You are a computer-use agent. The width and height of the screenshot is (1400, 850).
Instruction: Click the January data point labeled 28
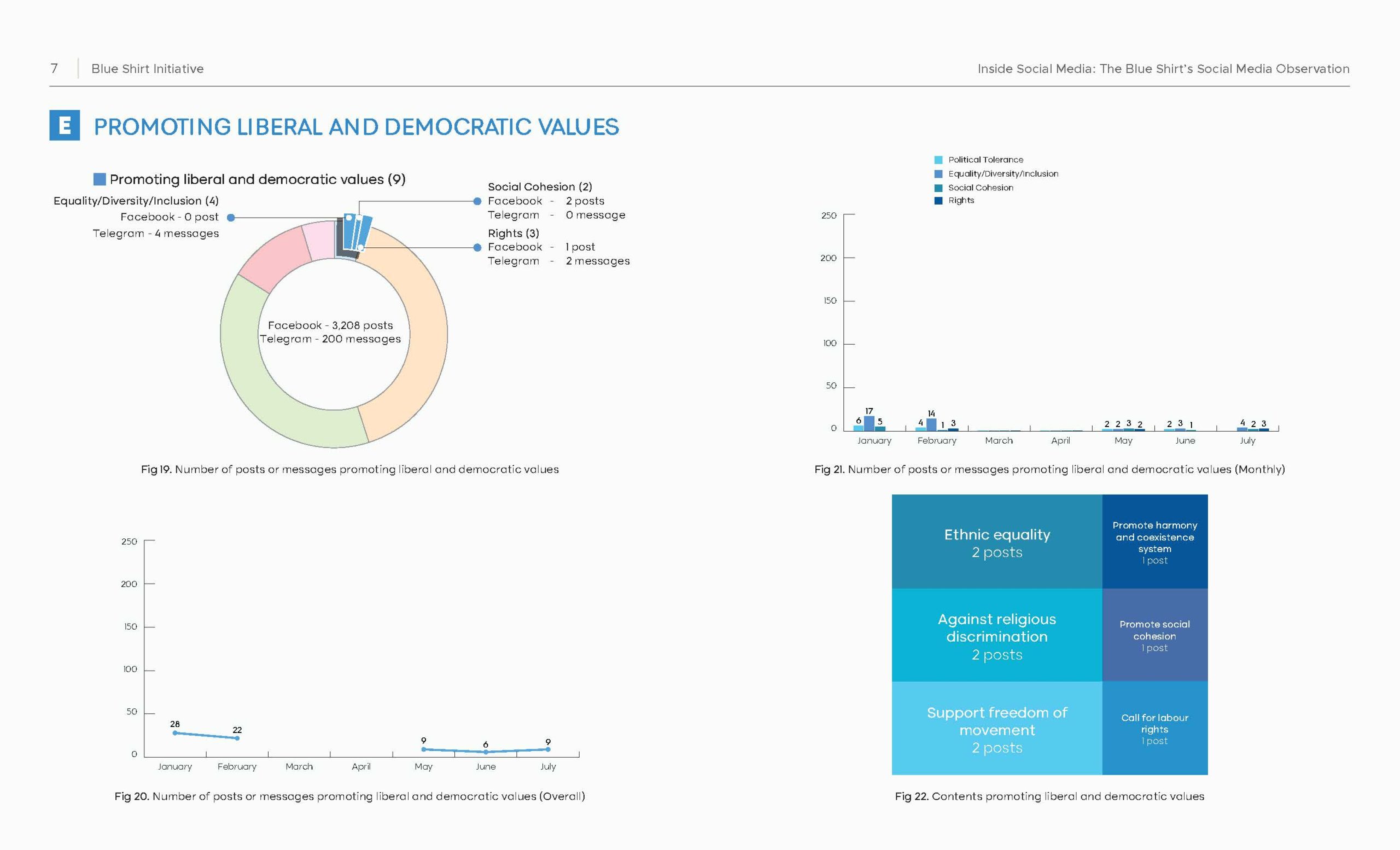click(175, 733)
